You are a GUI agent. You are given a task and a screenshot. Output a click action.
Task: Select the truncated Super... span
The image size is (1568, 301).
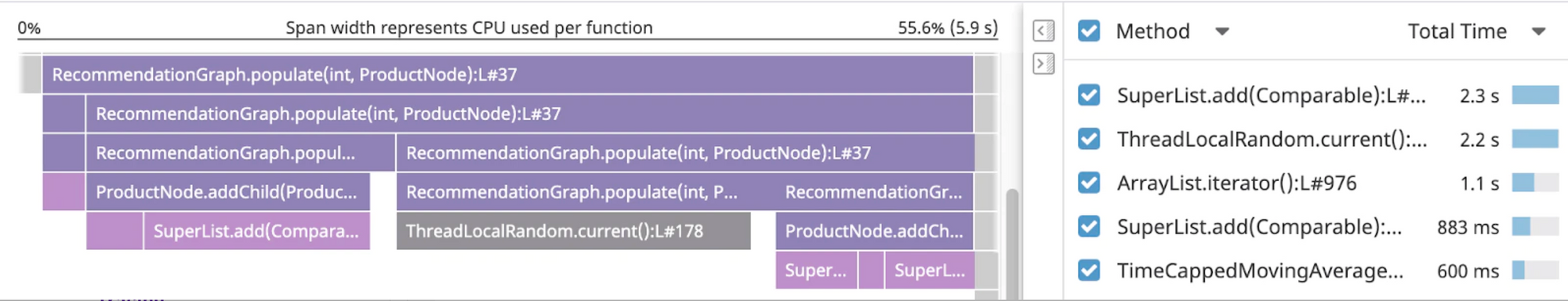(x=816, y=270)
